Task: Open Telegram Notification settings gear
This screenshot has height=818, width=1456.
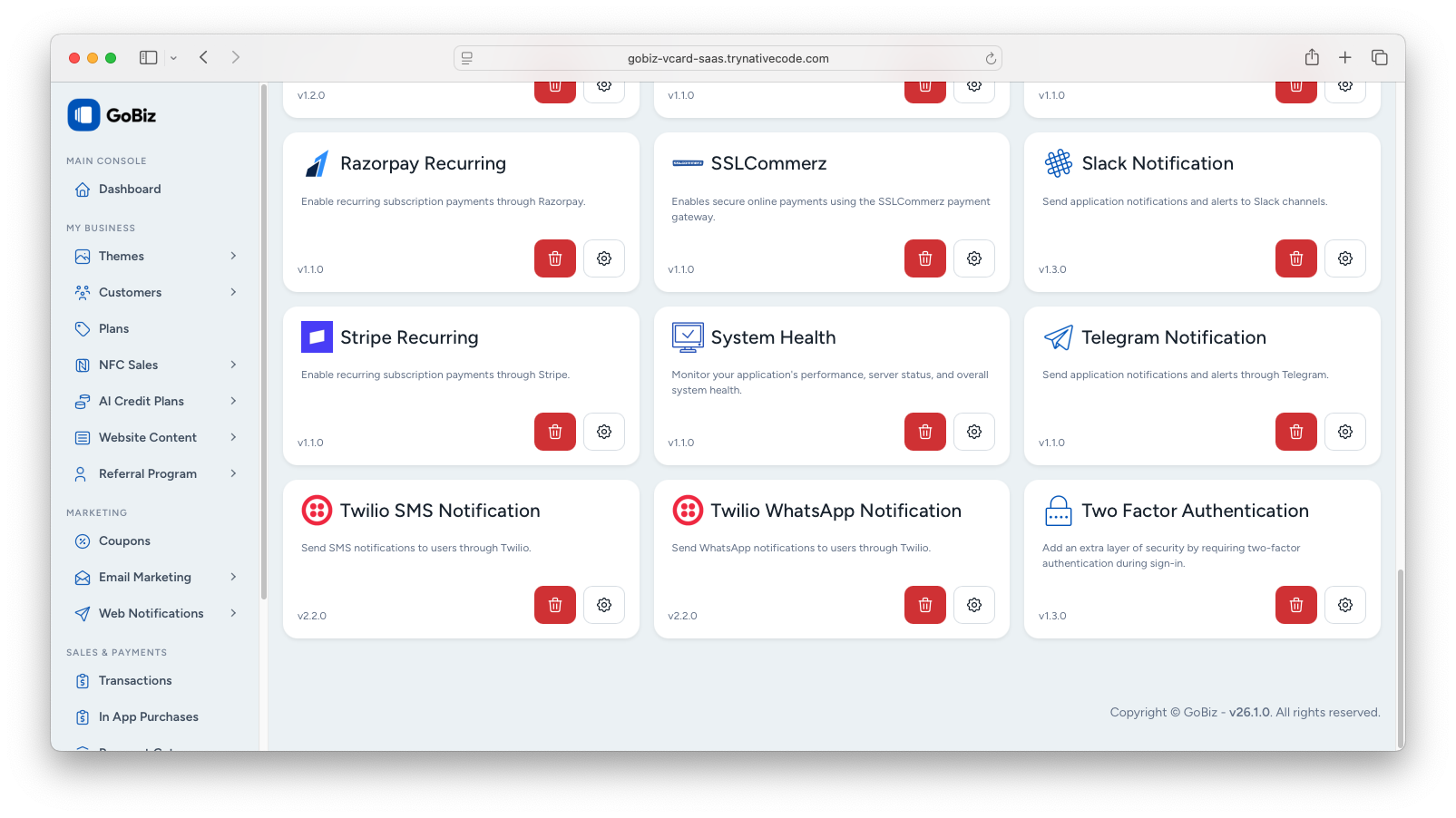Action: pos(1345,432)
